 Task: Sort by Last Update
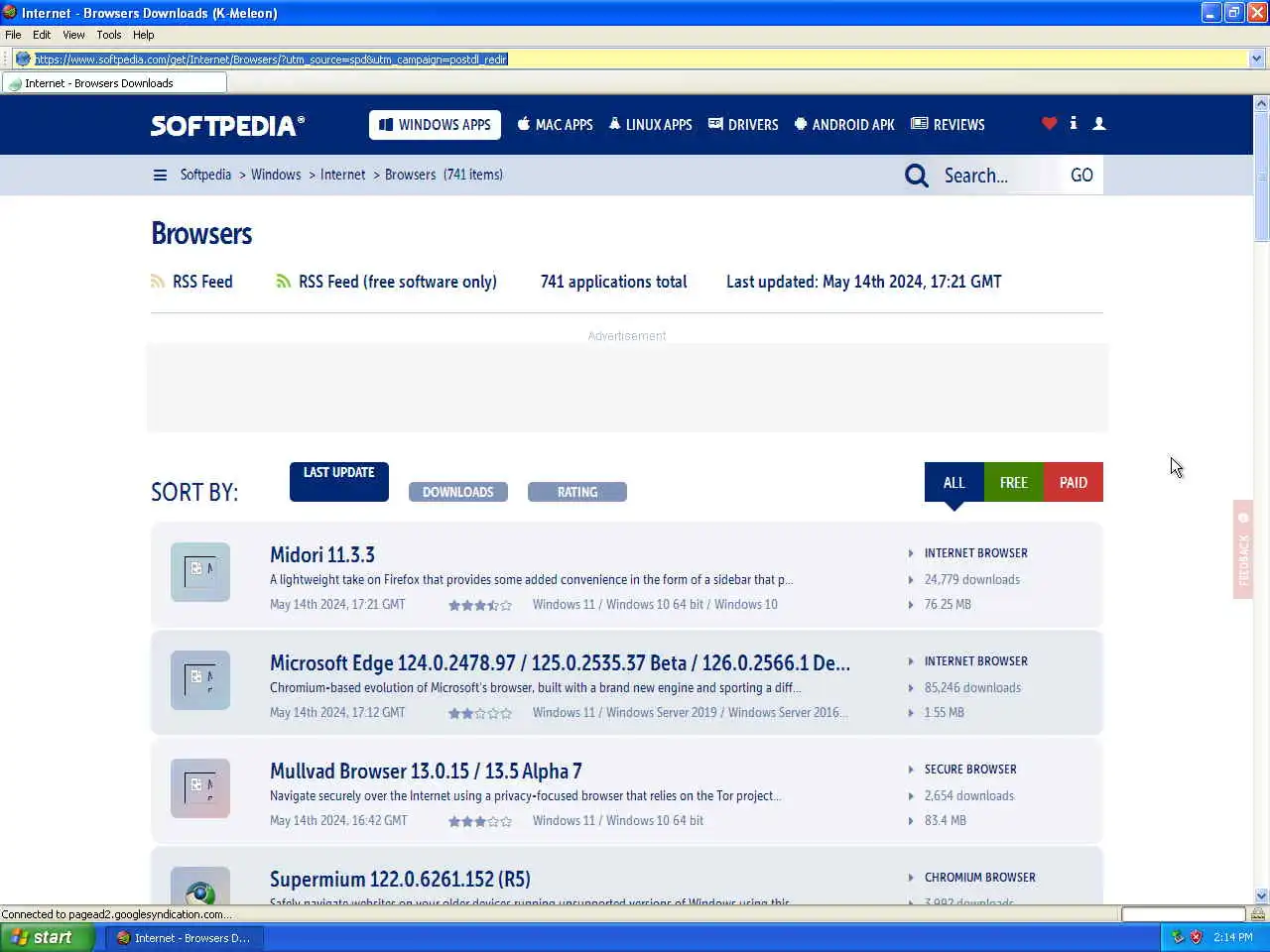(x=339, y=481)
